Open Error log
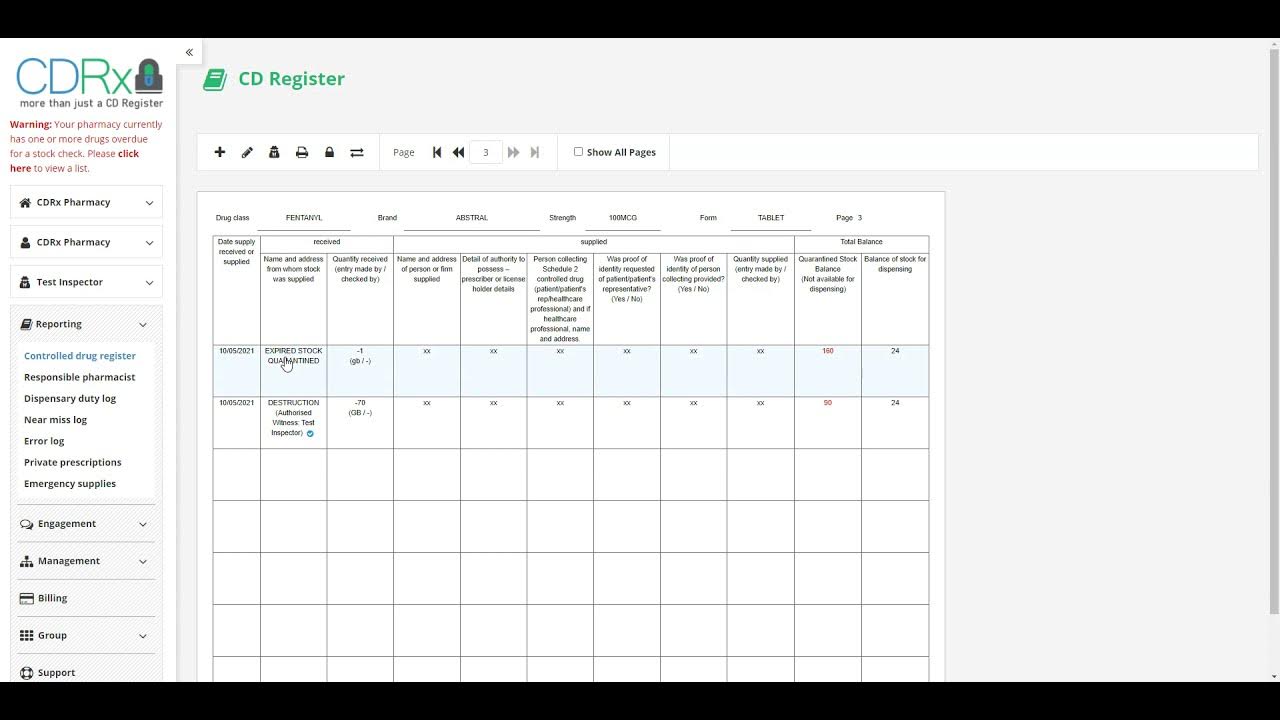Viewport: 1280px width, 720px height. coord(44,441)
